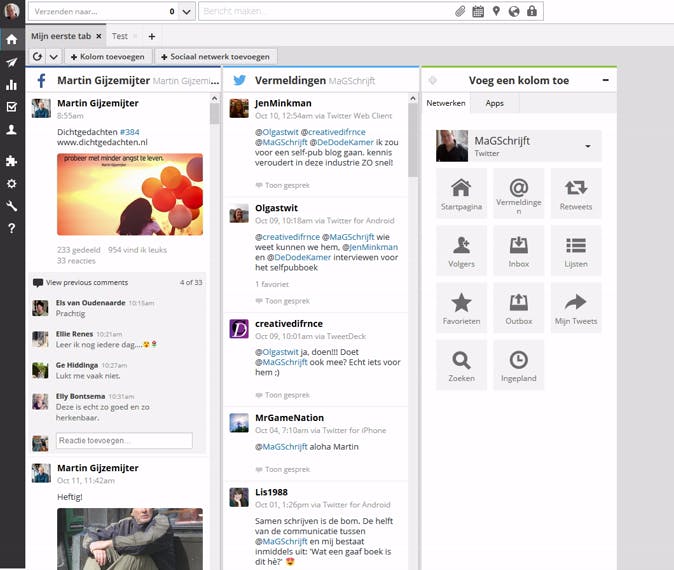Viewport: 674px width, 570px height.
Task: Open the refresh options dropdown chevron
Action: [x=54, y=56]
